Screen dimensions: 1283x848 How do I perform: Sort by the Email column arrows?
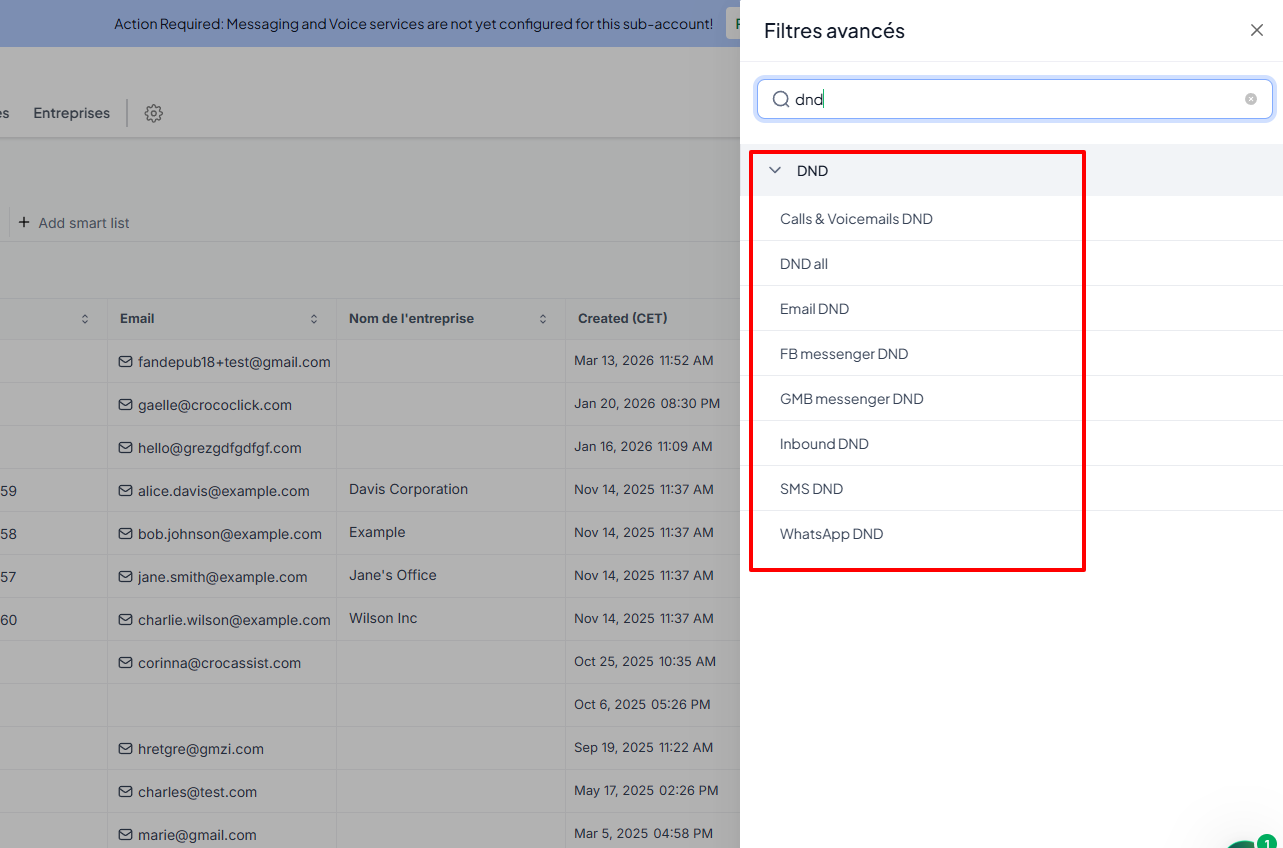(314, 319)
